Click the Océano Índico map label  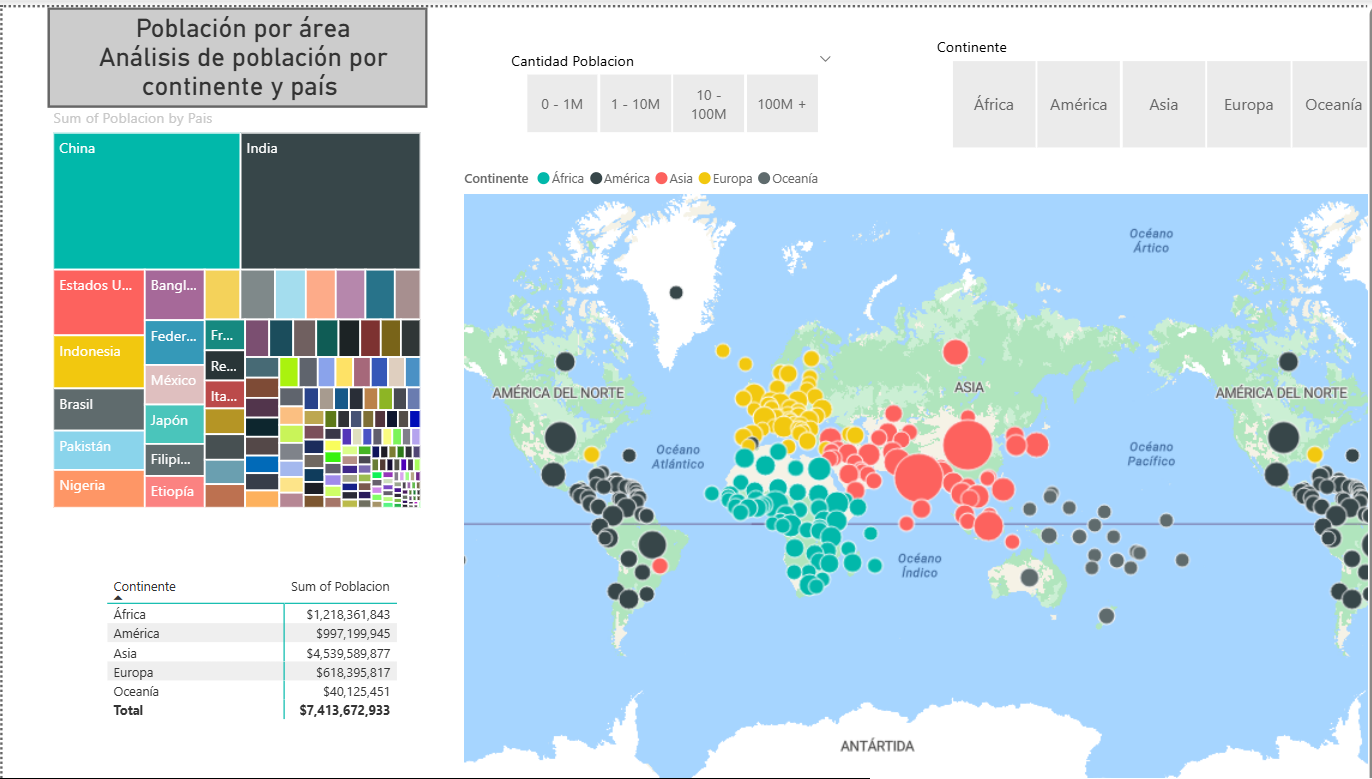tap(919, 565)
